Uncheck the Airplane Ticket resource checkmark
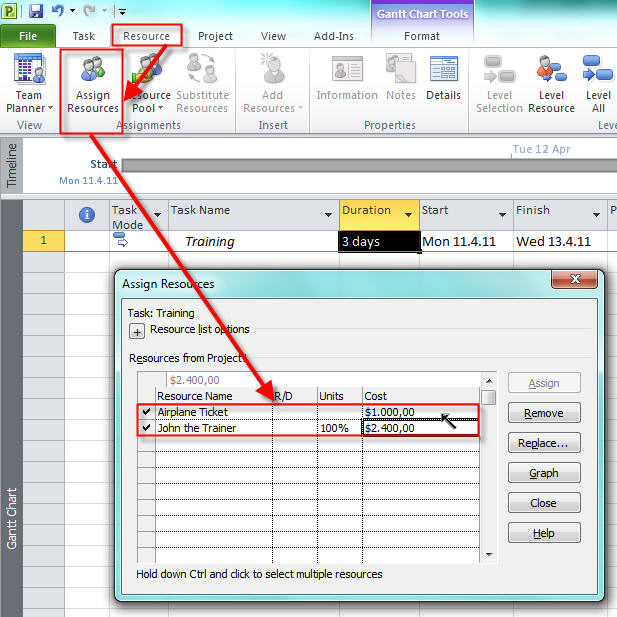Image resolution: width=617 pixels, height=617 pixels. (147, 412)
